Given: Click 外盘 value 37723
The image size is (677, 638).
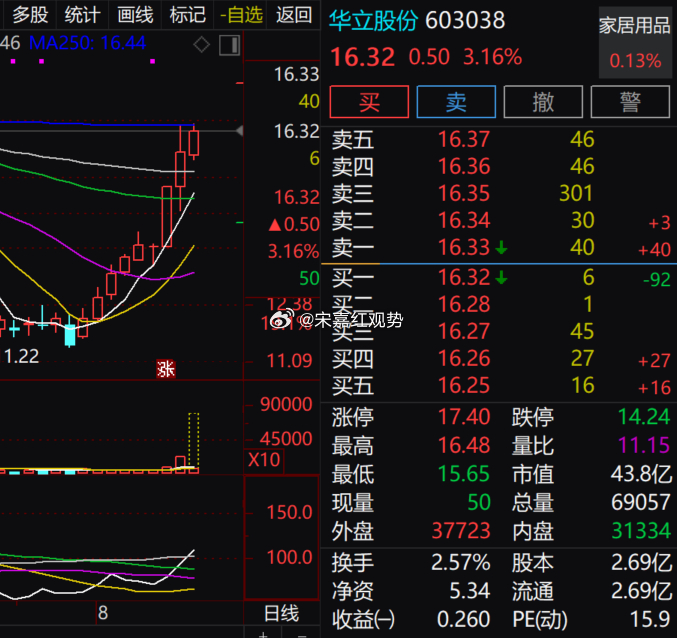Looking at the screenshot, I should (x=461, y=531).
